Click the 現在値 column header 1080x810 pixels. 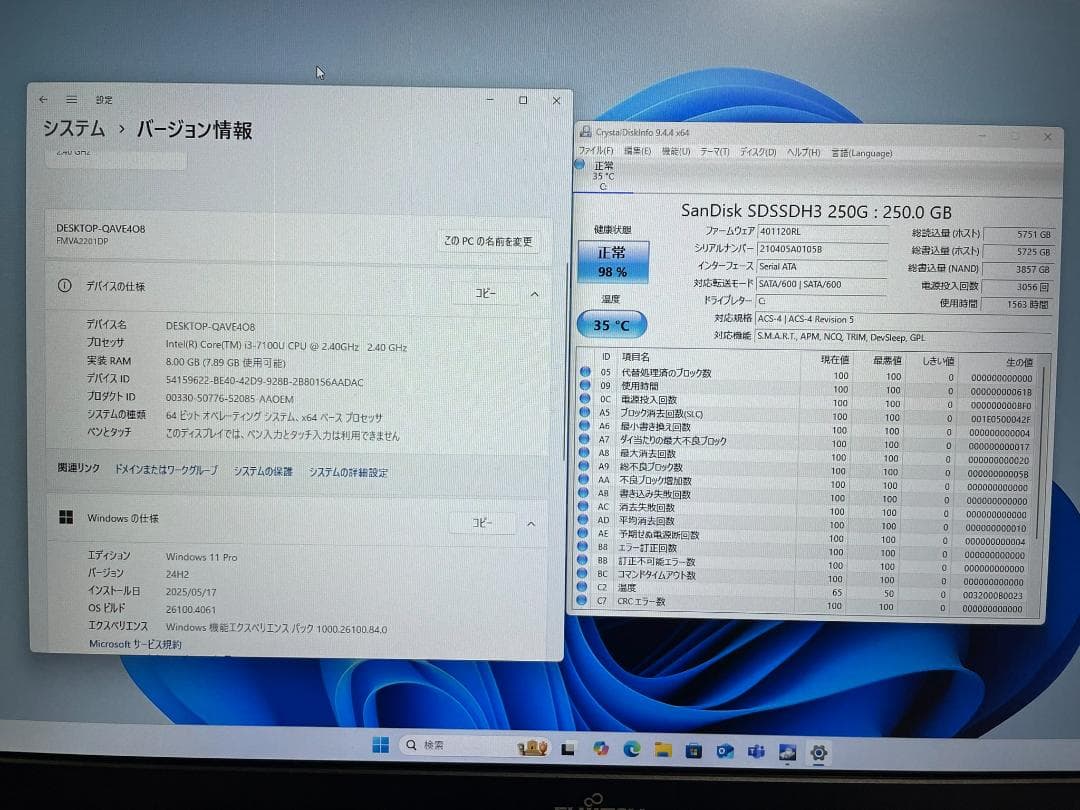click(x=834, y=360)
